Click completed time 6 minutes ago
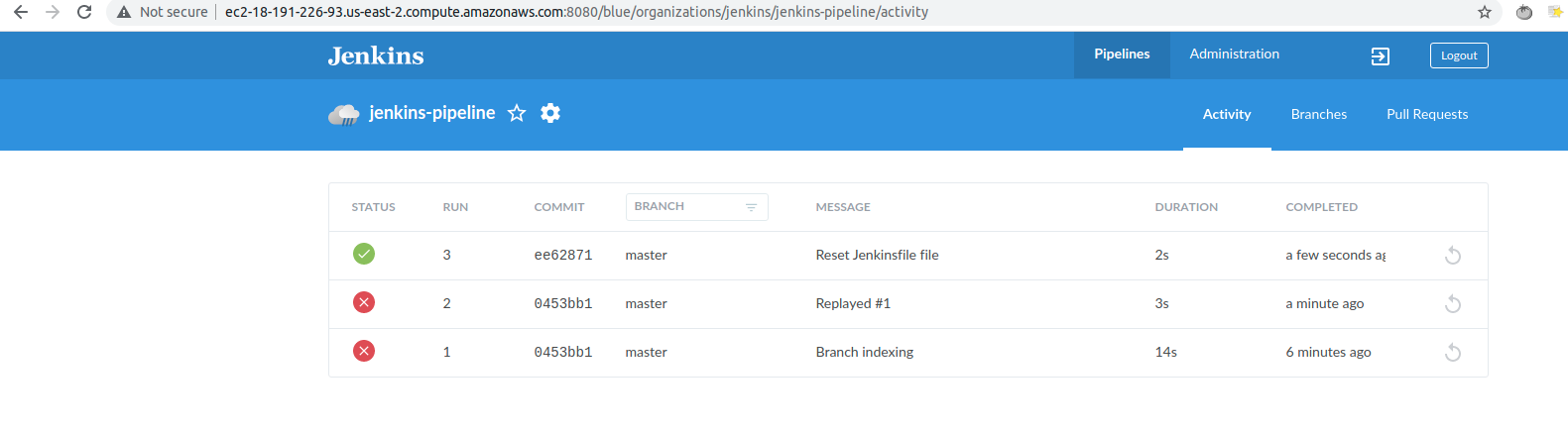1568x436 pixels. (x=1329, y=352)
